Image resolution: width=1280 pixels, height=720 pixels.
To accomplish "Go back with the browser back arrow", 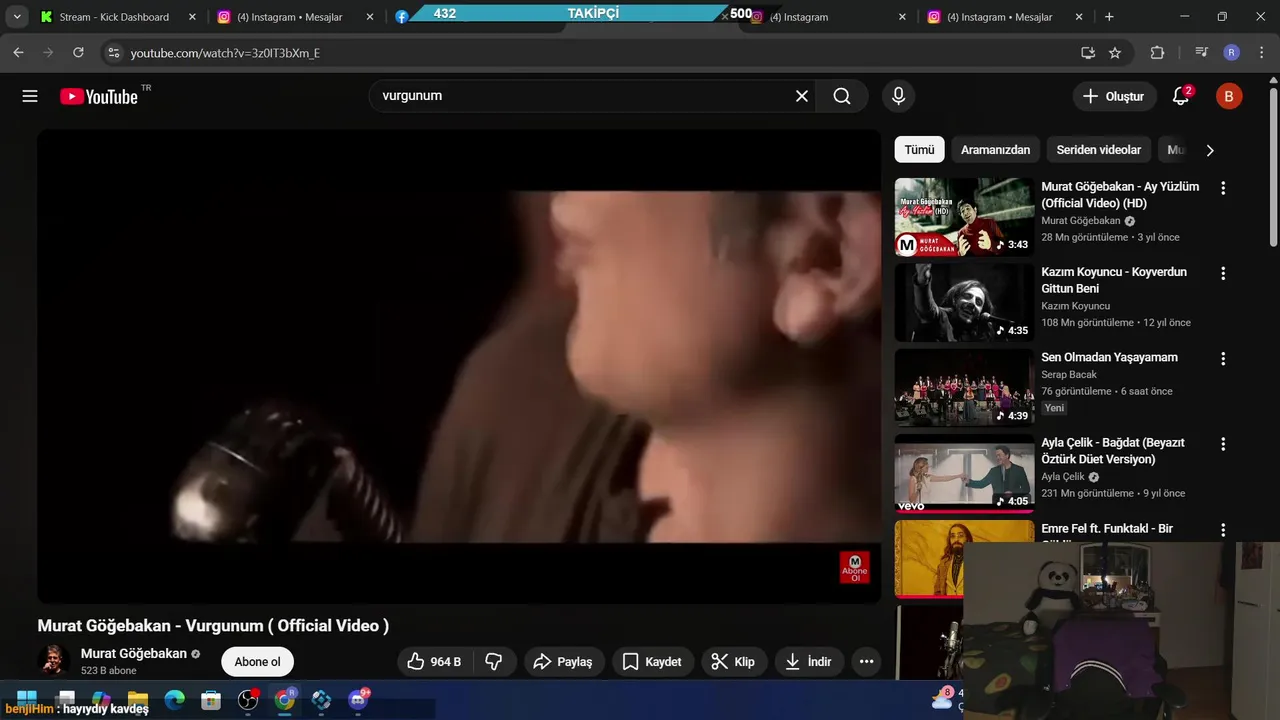I will pyautogui.click(x=18, y=53).
